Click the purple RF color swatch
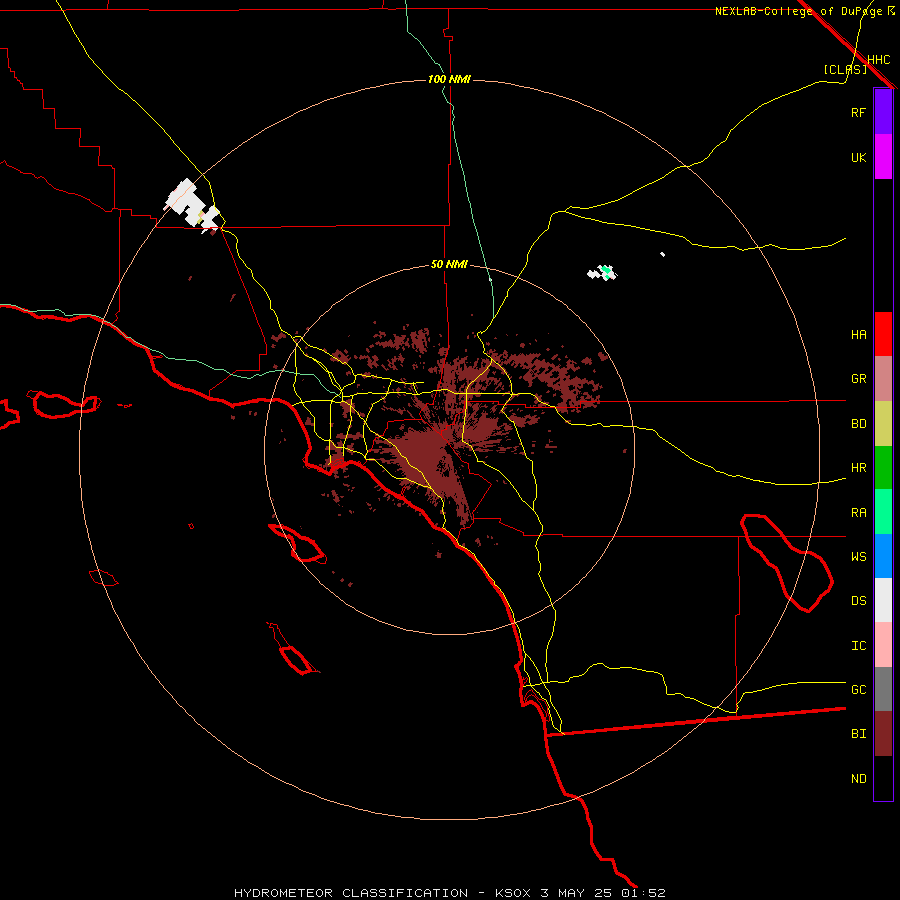Image resolution: width=900 pixels, height=900 pixels. click(x=883, y=112)
